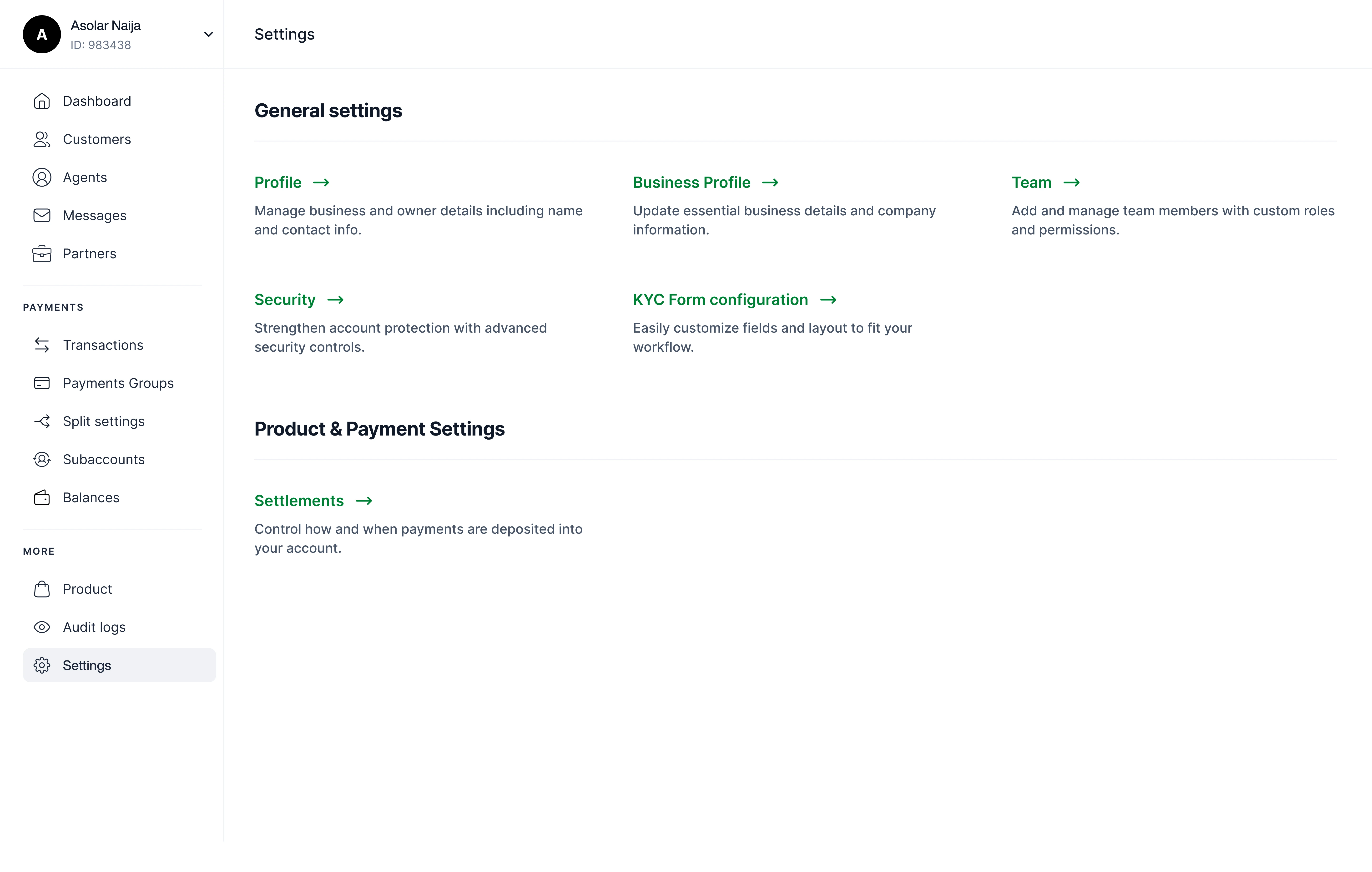
Task: Click the Agents avatar icon
Action: [x=42, y=177]
